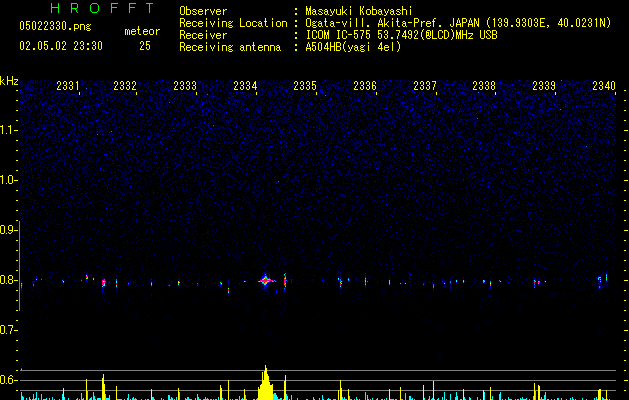The height and width of the screenshot is (400, 629).
Task: Click observer name Masayuki Kobayashi
Action: pos(359,11)
